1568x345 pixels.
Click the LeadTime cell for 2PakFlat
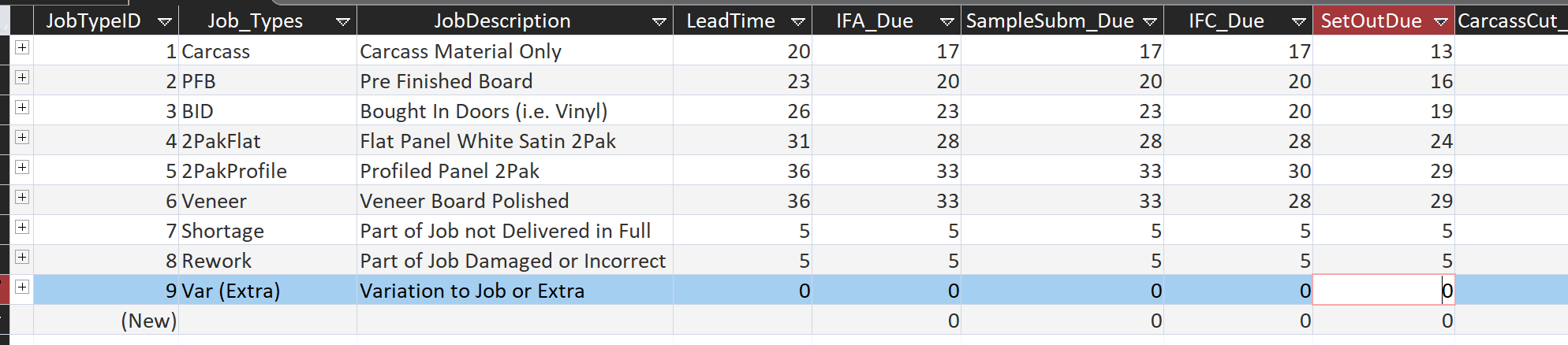(741, 141)
